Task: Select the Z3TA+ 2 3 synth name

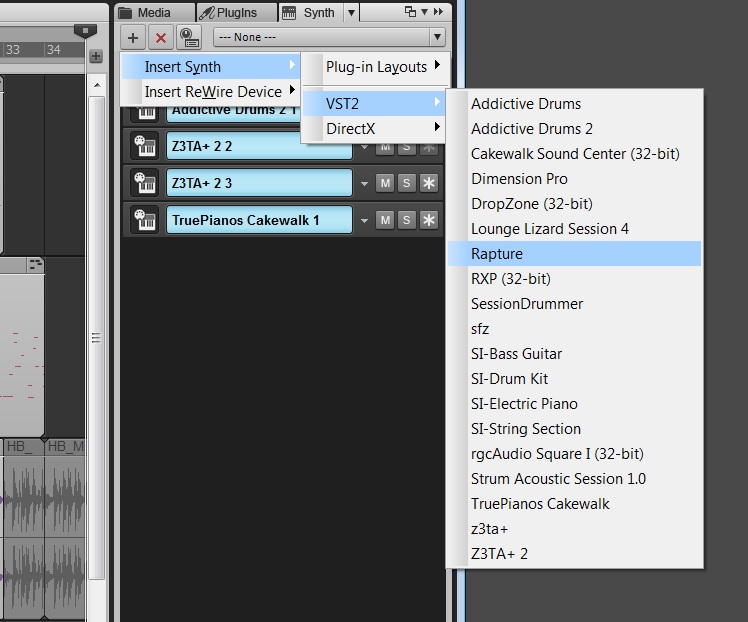Action: [259, 183]
